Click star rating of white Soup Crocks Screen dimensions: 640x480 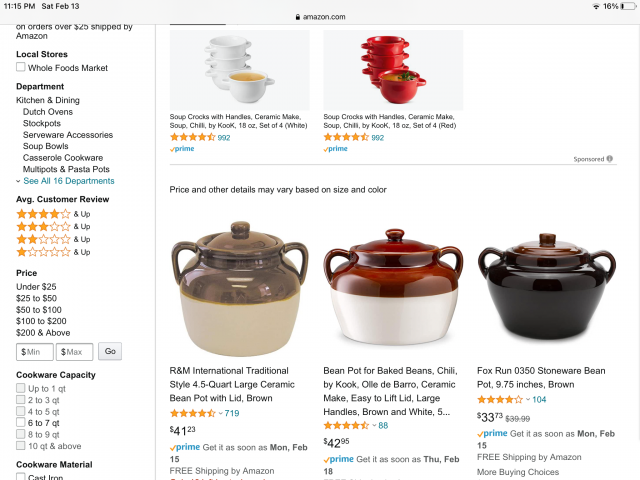point(192,137)
